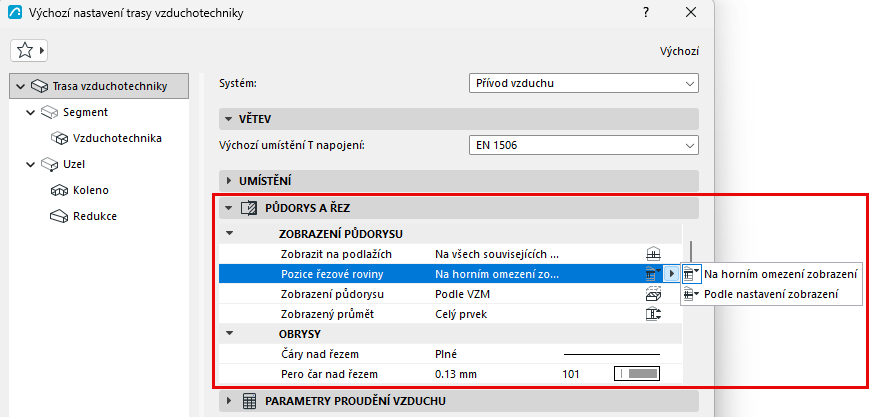Click the Zobrazení půdorysu row
This screenshot has width=876, height=417.
tap(450, 294)
